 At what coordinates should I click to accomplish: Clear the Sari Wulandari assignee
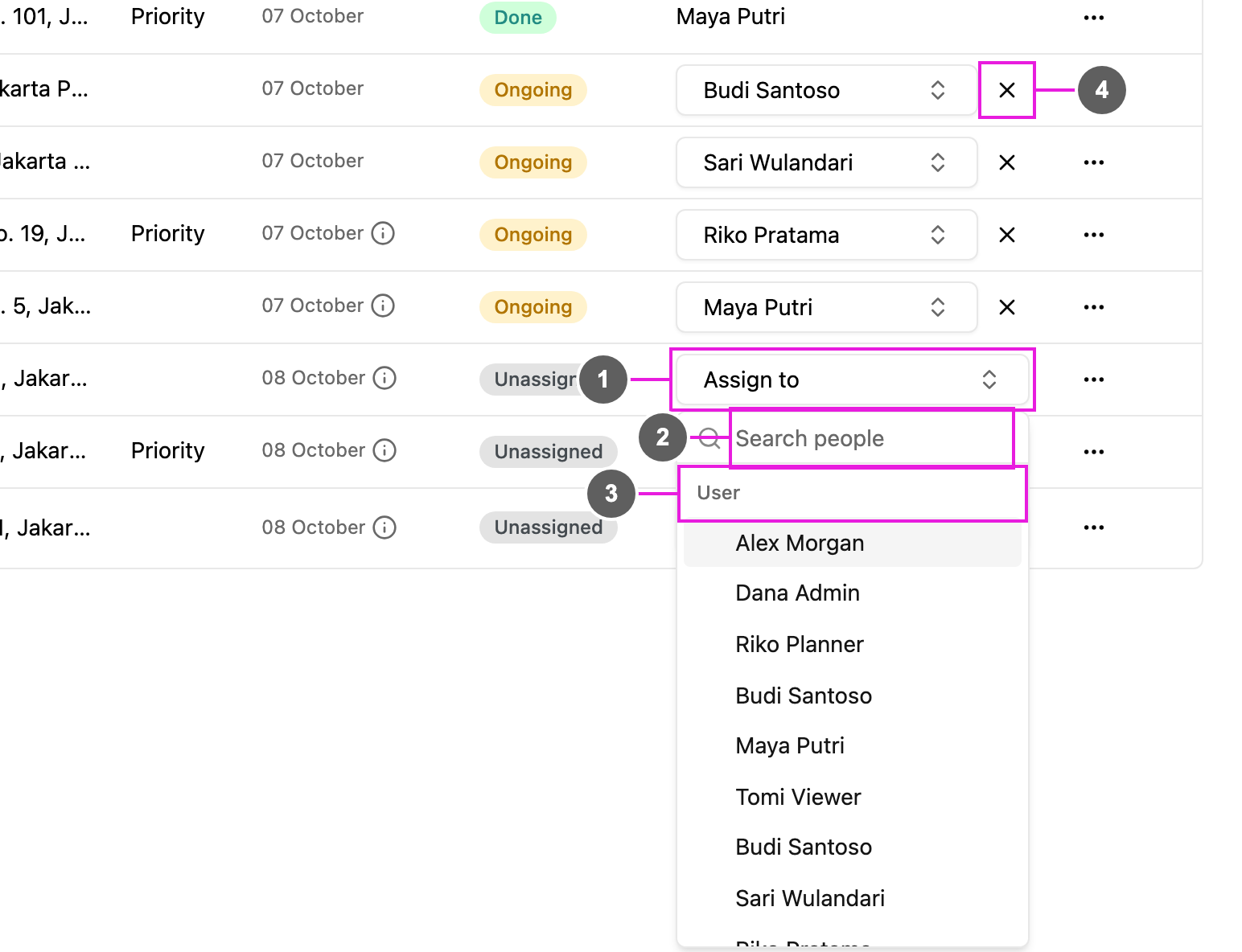click(1006, 162)
